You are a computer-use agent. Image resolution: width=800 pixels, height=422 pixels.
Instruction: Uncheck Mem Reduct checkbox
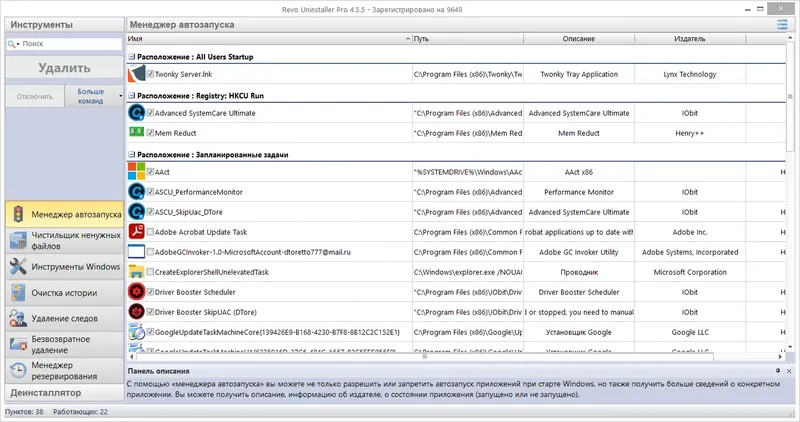point(151,133)
